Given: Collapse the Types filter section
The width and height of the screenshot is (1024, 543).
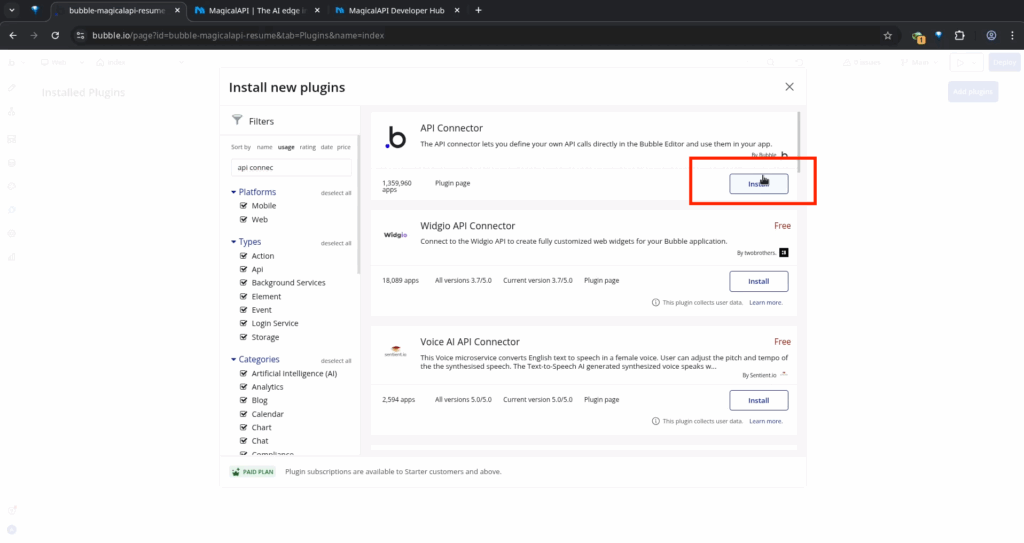Looking at the screenshot, I should [x=246, y=242].
